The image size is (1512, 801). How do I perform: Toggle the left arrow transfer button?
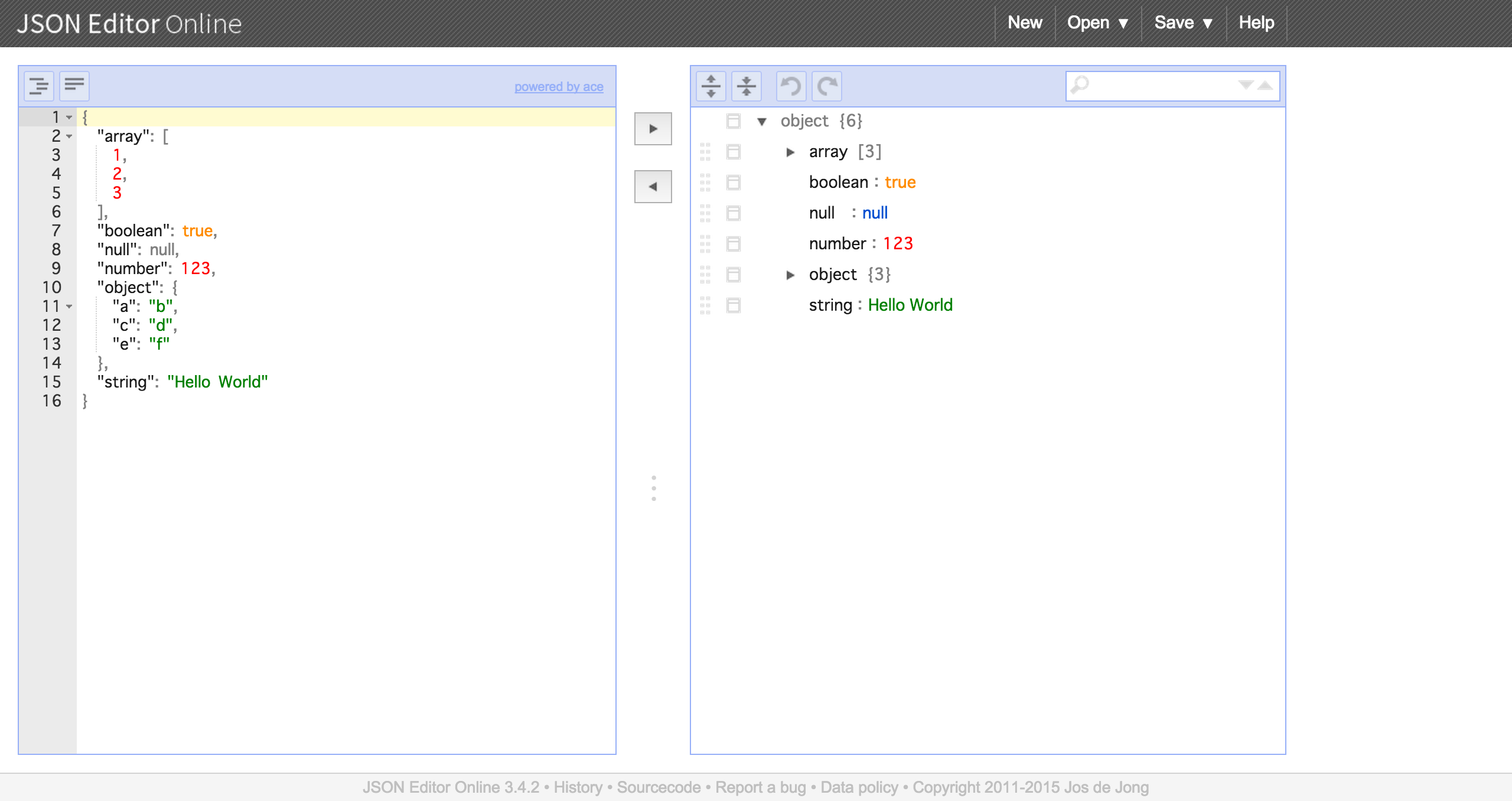(654, 185)
